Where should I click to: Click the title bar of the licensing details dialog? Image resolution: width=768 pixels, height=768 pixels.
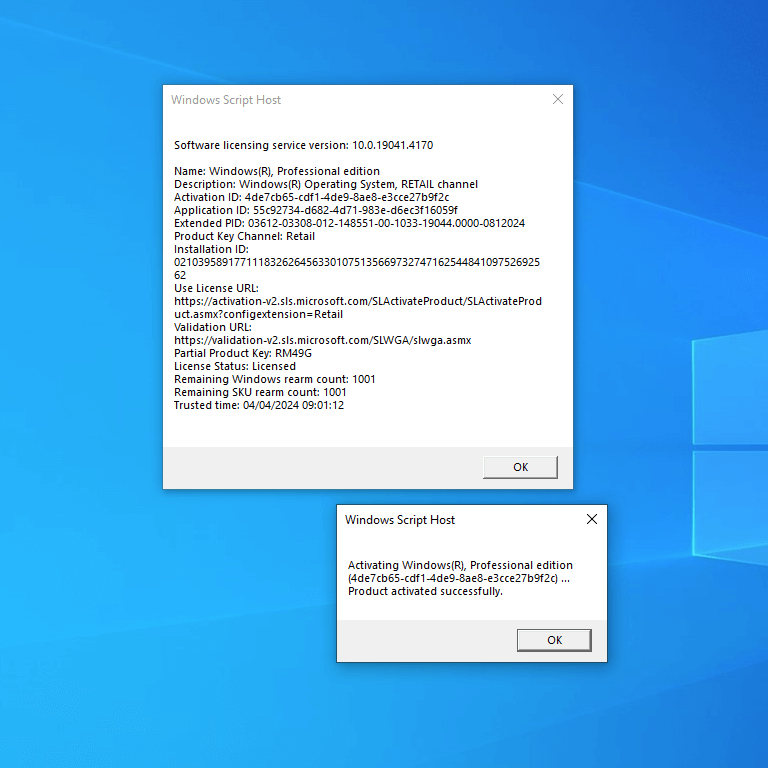tap(350, 100)
